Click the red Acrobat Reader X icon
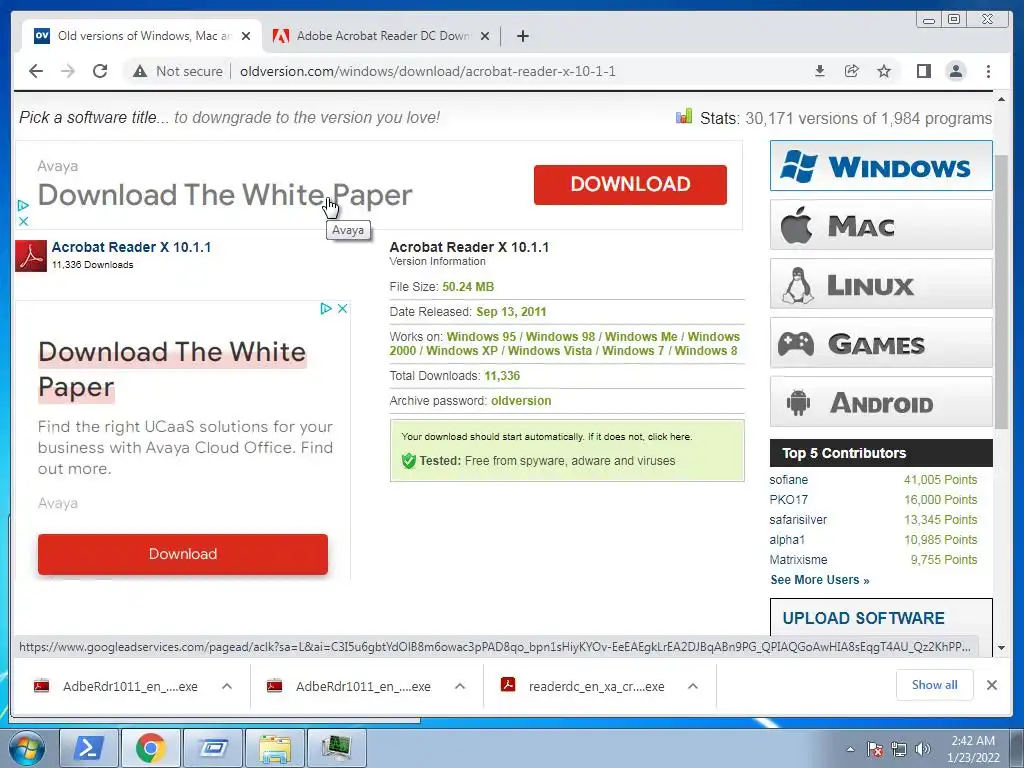 click(x=31, y=255)
